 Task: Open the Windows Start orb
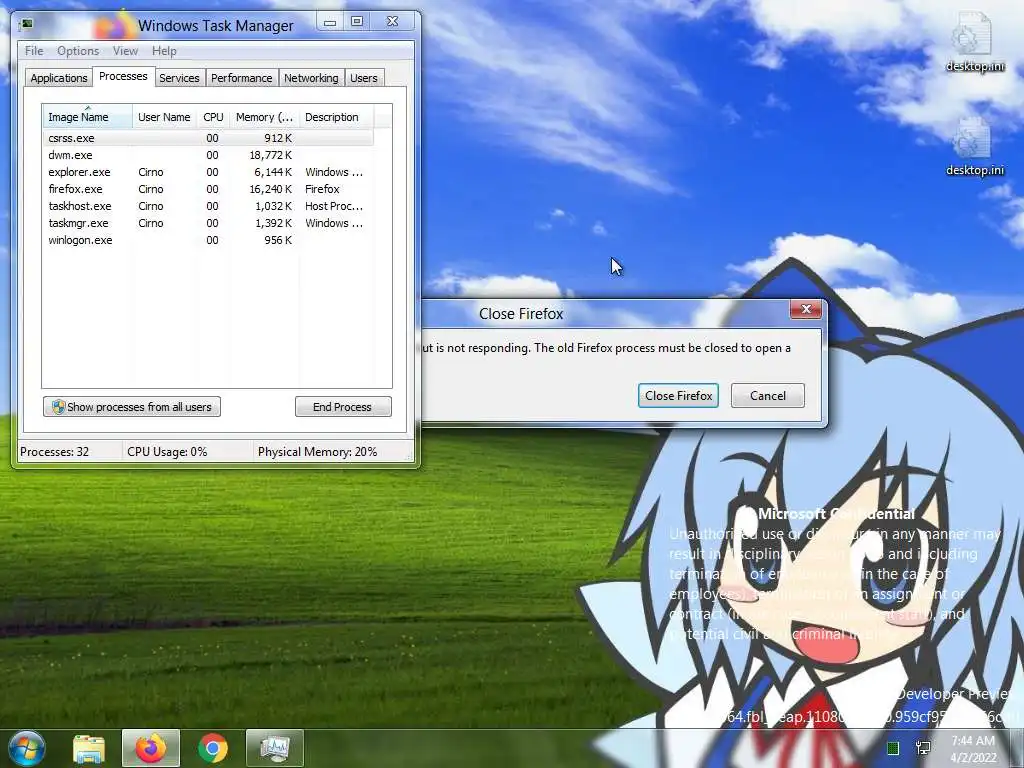[26, 748]
